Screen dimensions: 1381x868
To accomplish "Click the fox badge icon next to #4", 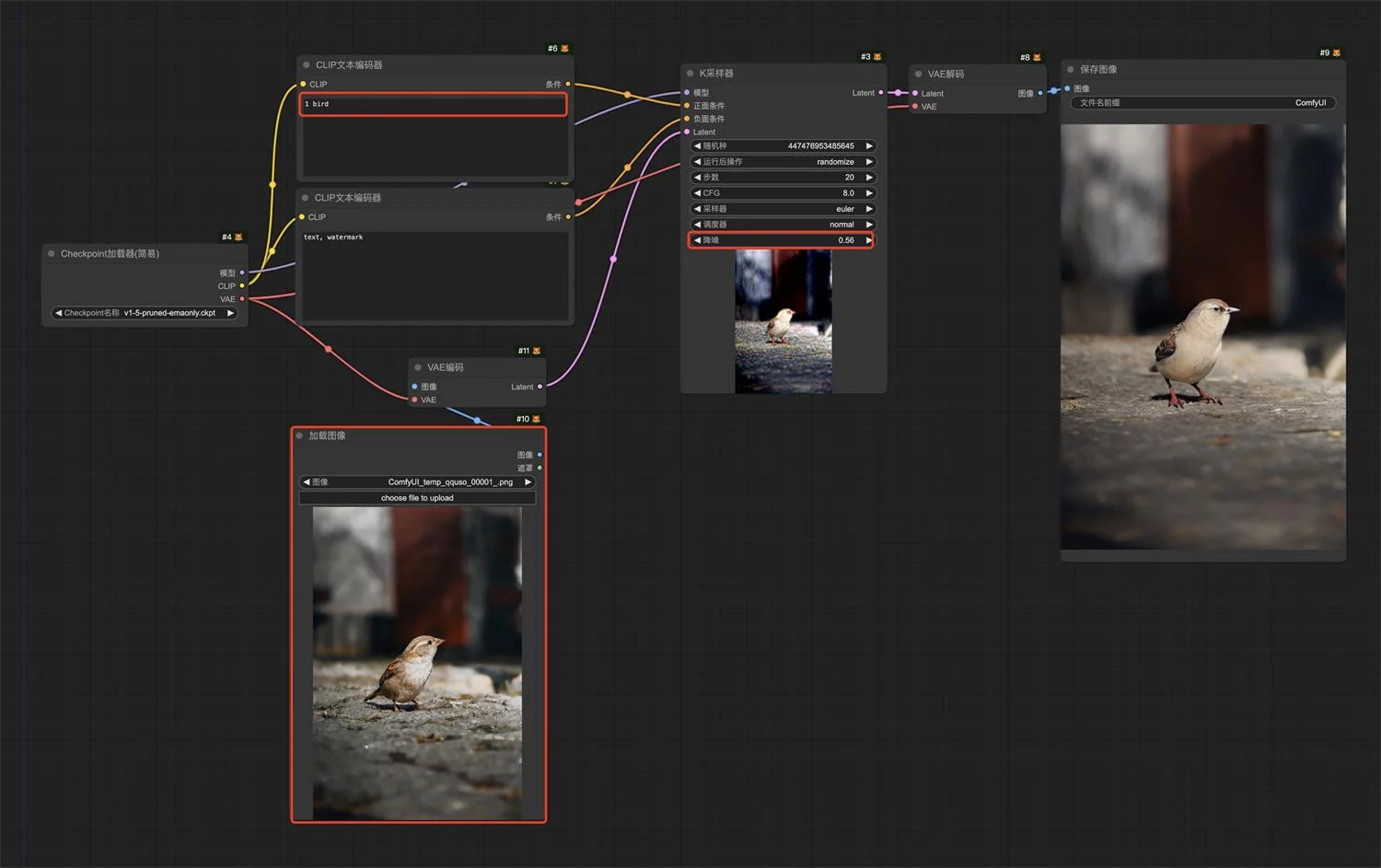I will 238,237.
